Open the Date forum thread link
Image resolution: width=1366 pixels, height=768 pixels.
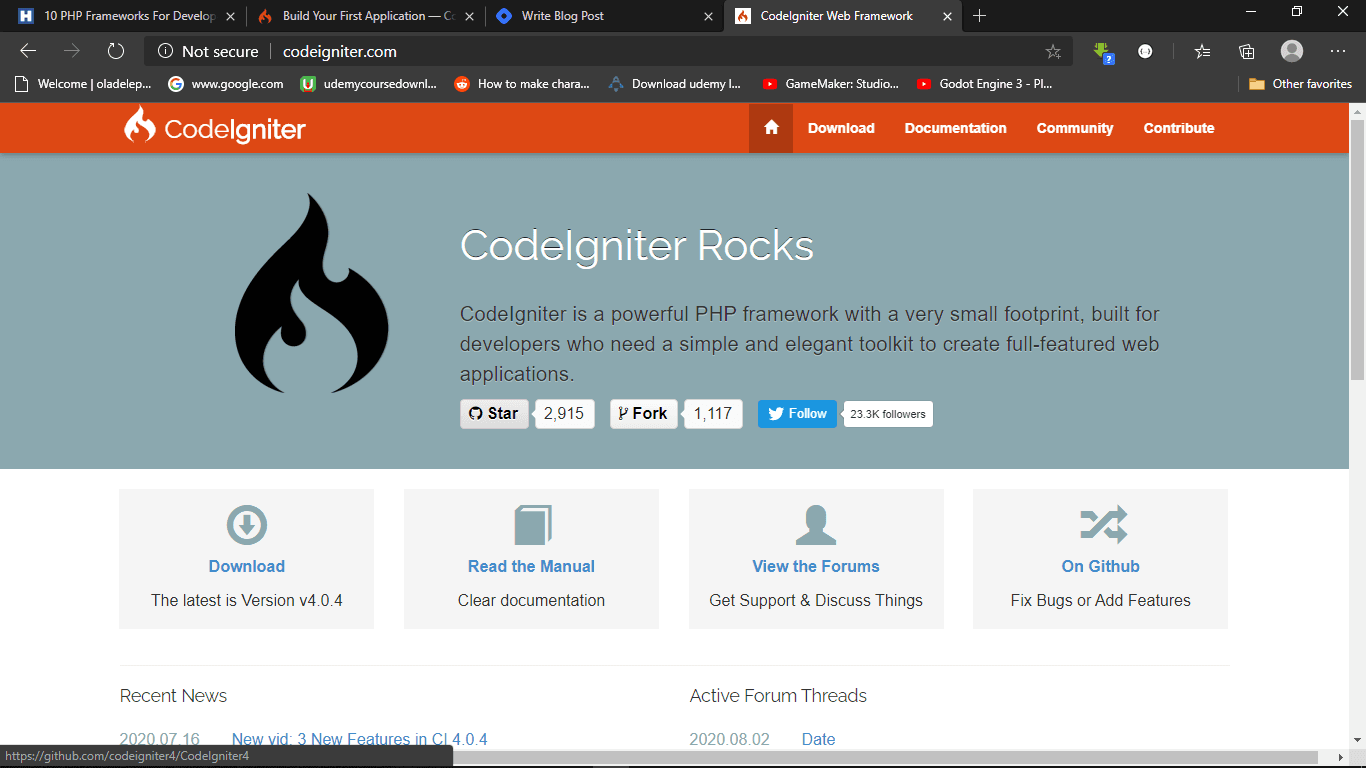pos(818,740)
